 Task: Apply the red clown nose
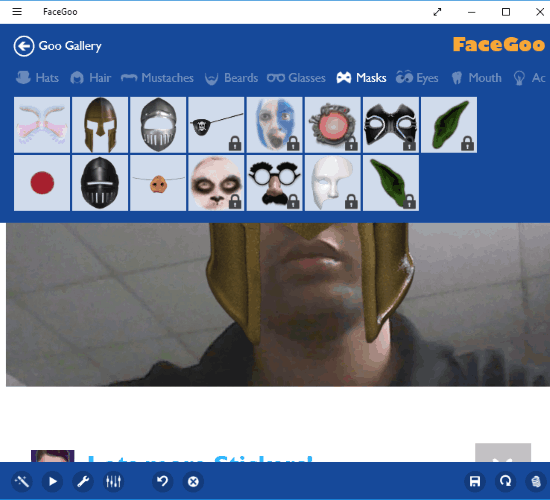click(42, 183)
